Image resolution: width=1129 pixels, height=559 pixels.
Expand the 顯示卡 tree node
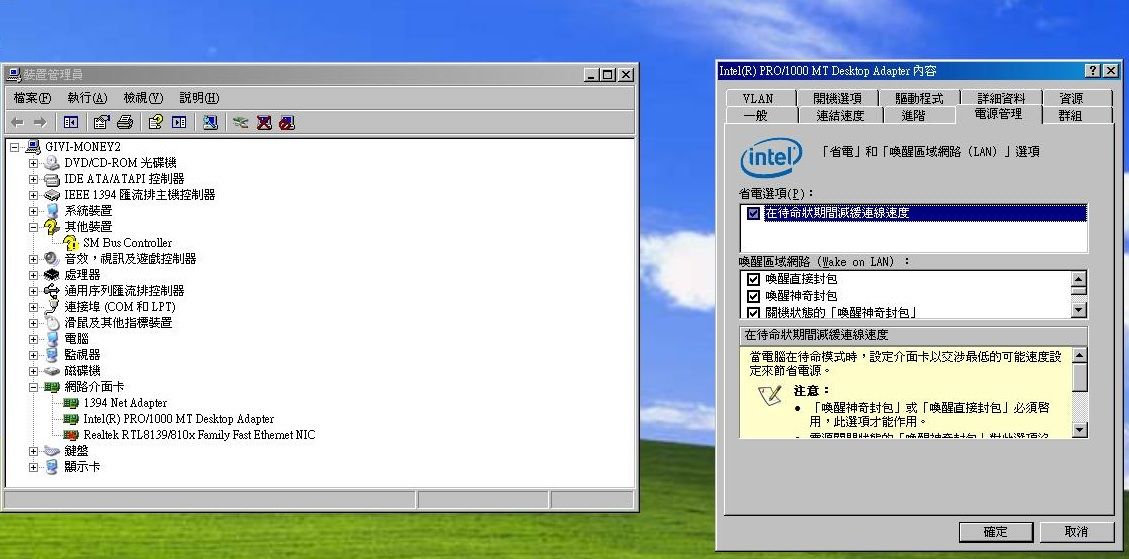(x=33, y=467)
